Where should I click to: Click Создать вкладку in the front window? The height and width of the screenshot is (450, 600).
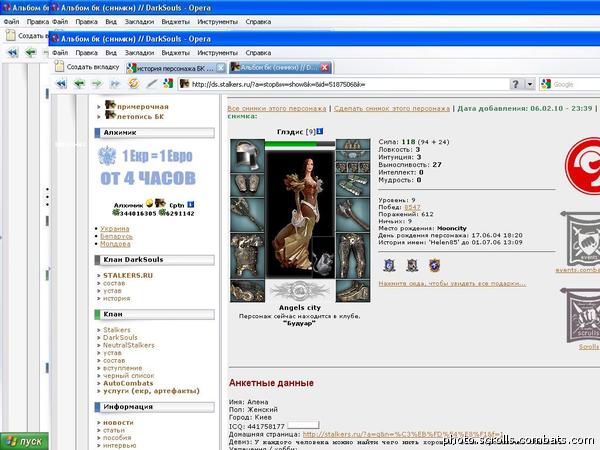(87, 67)
